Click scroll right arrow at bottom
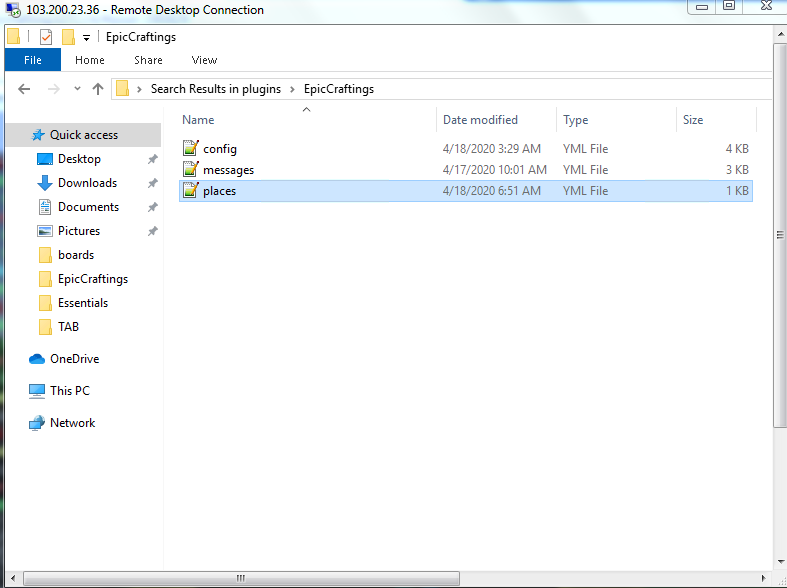The image size is (787, 588). tap(764, 578)
